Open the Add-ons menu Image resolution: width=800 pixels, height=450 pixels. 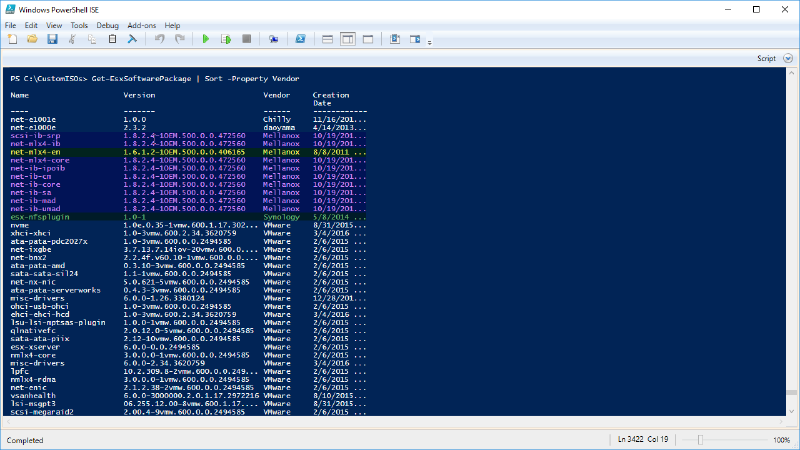(141, 25)
